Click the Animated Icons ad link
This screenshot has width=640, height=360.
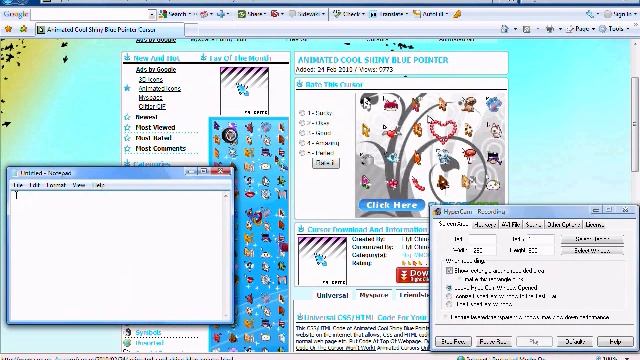pyautogui.click(x=160, y=88)
